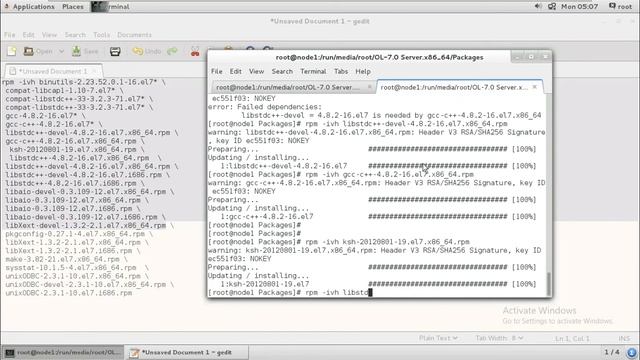Click 'rpm -ivh binutils-2.23.52.0.1-16.el7*' line in gedit
This screenshot has width=640, height=360.
[84, 82]
